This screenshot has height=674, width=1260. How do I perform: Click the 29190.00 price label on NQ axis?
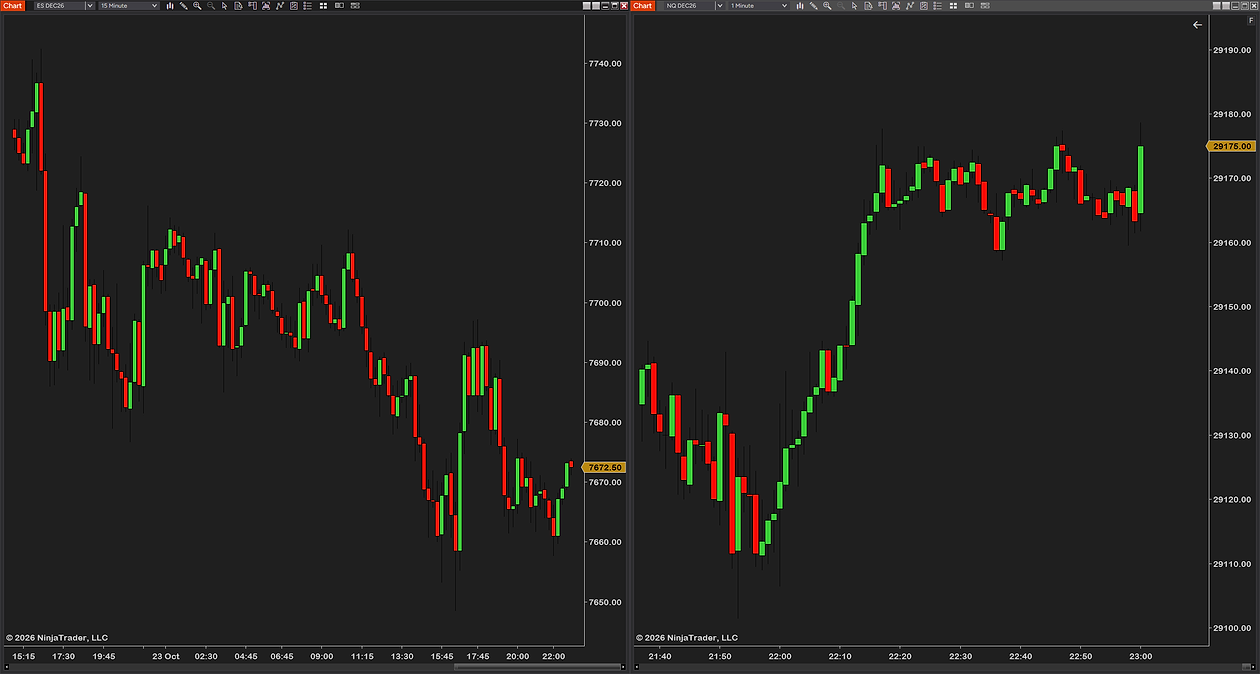(1231, 49)
